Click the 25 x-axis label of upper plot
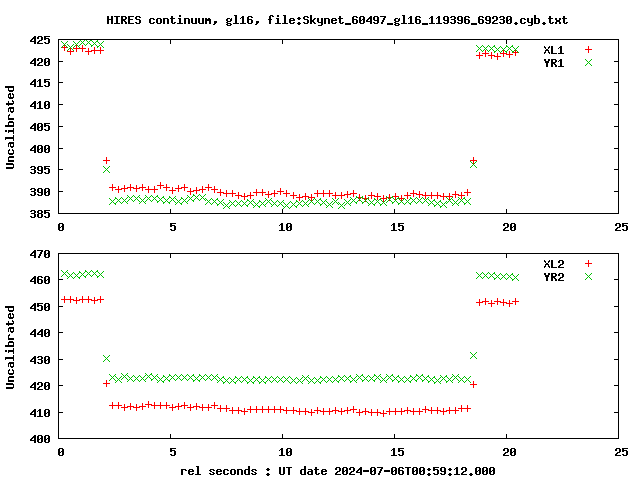The height and width of the screenshot is (480, 640). click(621, 227)
